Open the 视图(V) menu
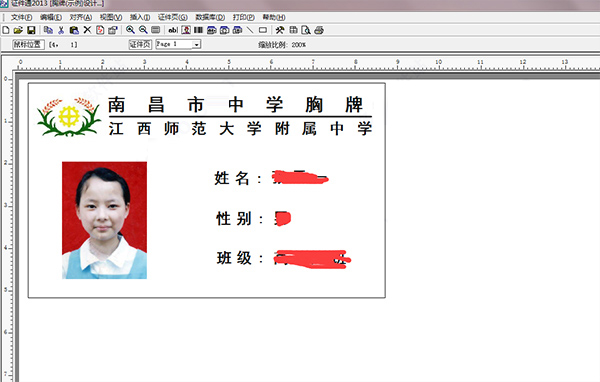The width and height of the screenshot is (600, 382). pos(111,17)
